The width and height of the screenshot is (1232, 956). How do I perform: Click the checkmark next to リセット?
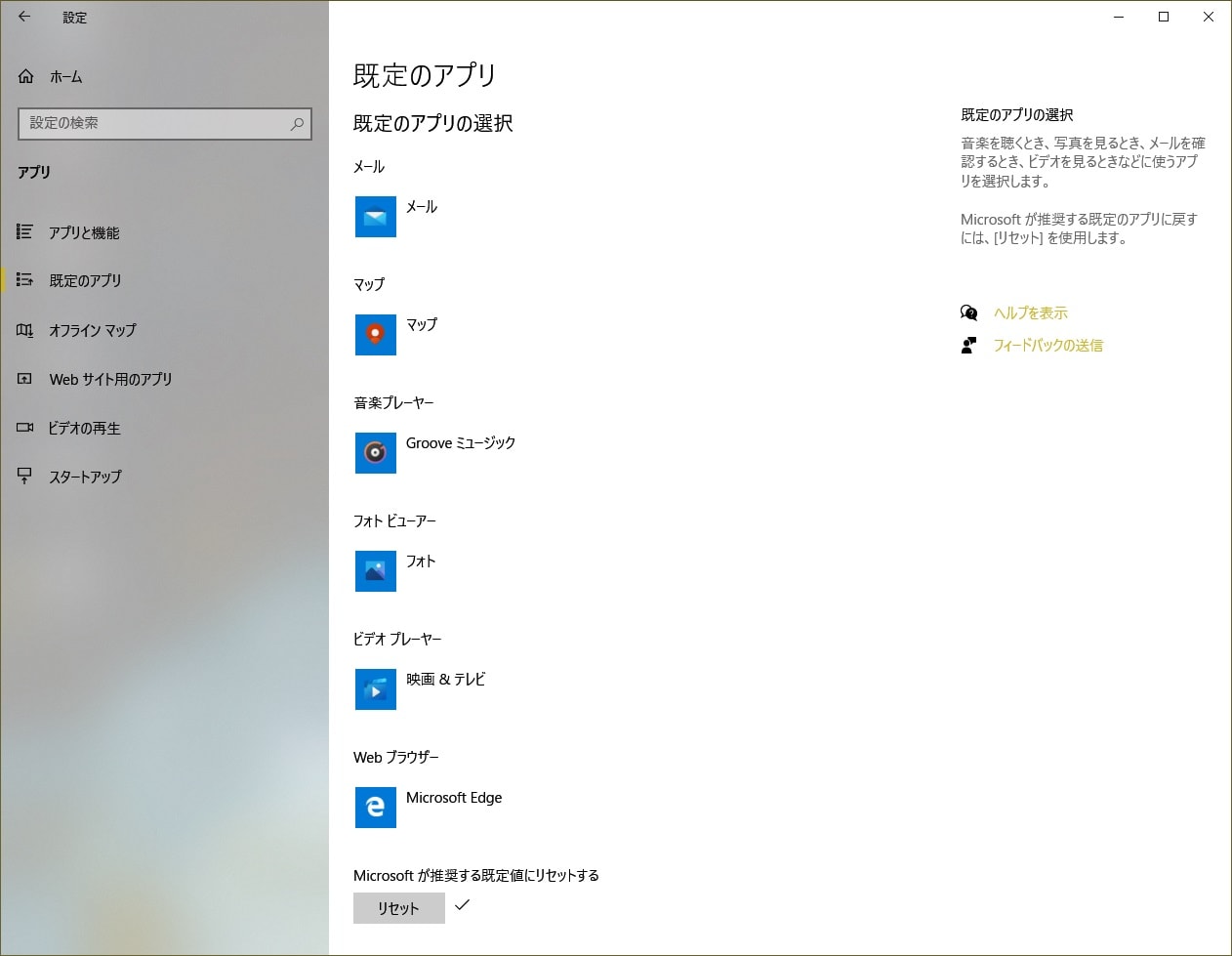pyautogui.click(x=463, y=904)
